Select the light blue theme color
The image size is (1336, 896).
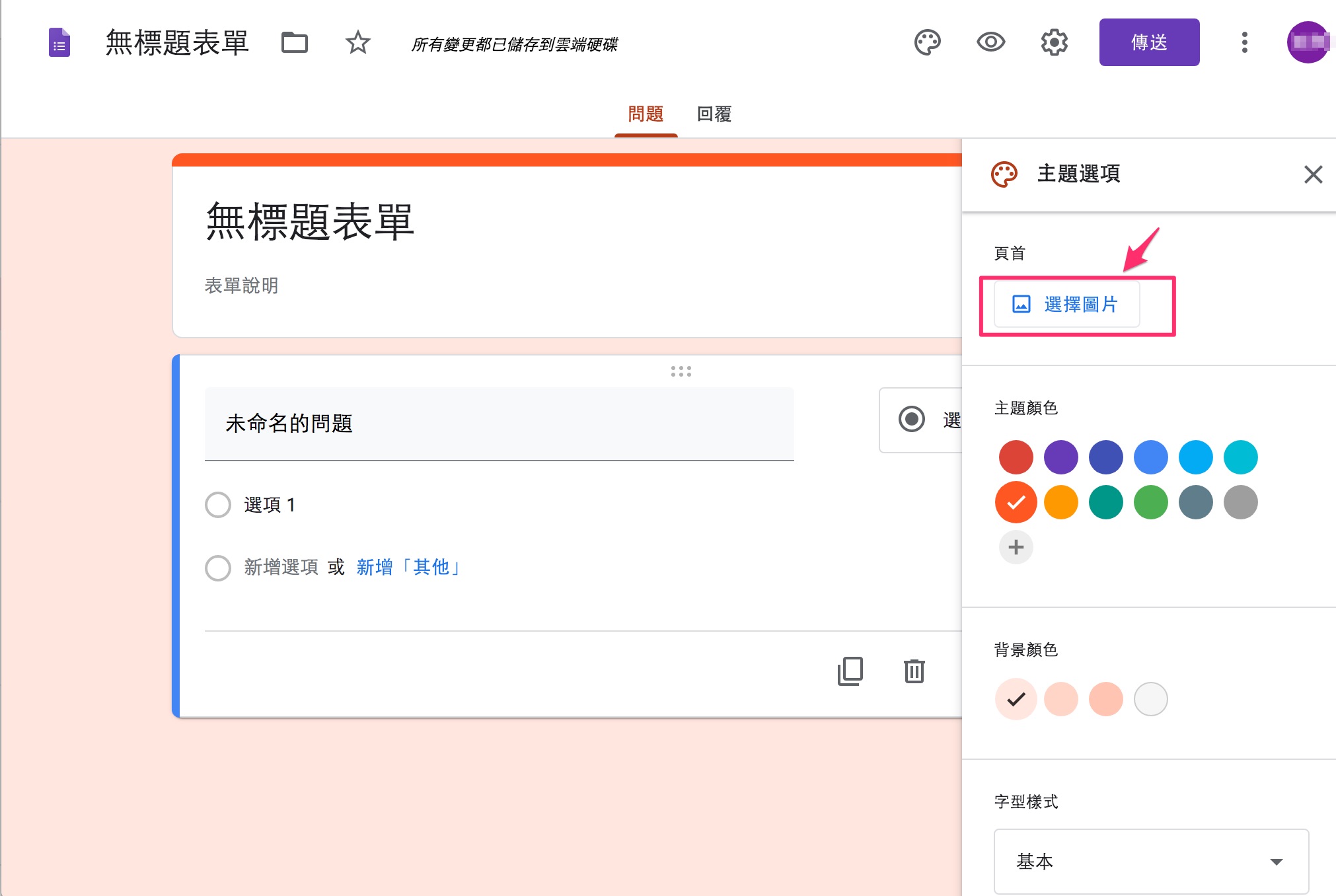pyautogui.click(x=1195, y=457)
